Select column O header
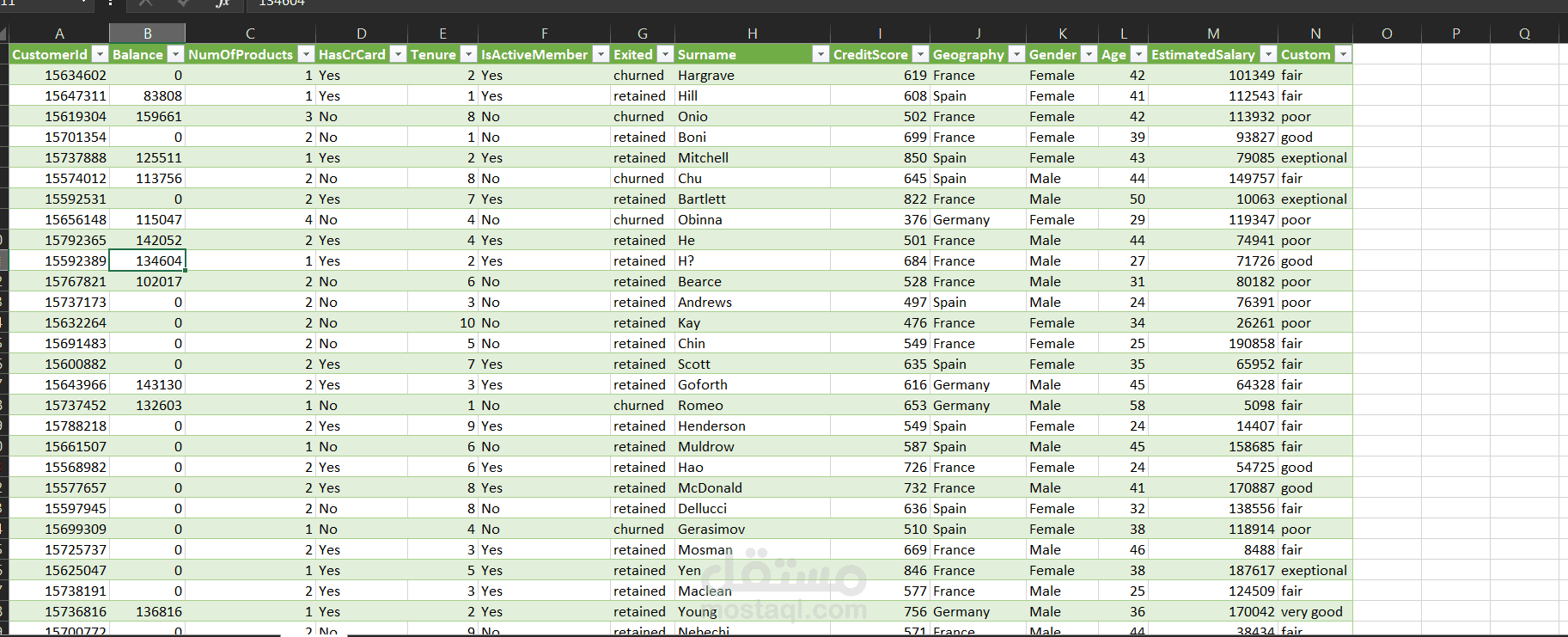 click(1387, 34)
